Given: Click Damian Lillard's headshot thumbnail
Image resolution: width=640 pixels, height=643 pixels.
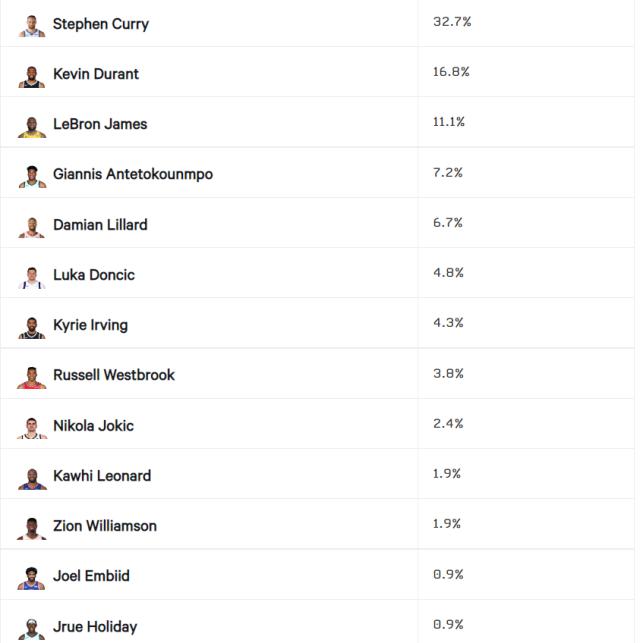Looking at the screenshot, I should (x=32, y=226).
